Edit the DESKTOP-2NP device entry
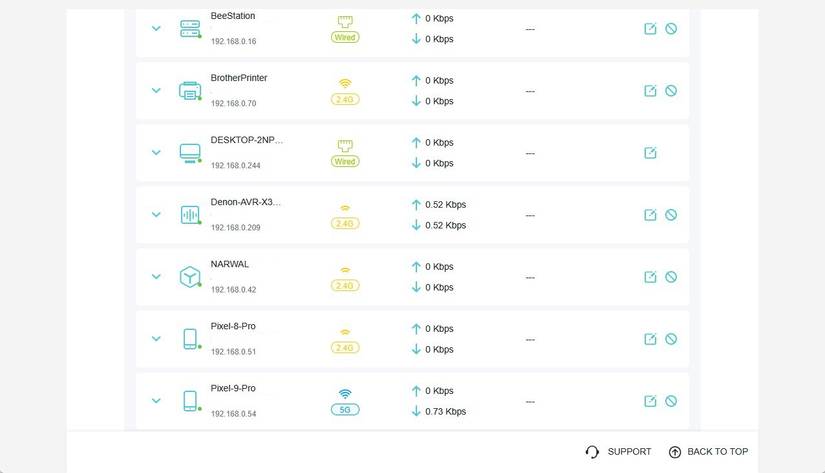This screenshot has height=473, width=825. 650,153
